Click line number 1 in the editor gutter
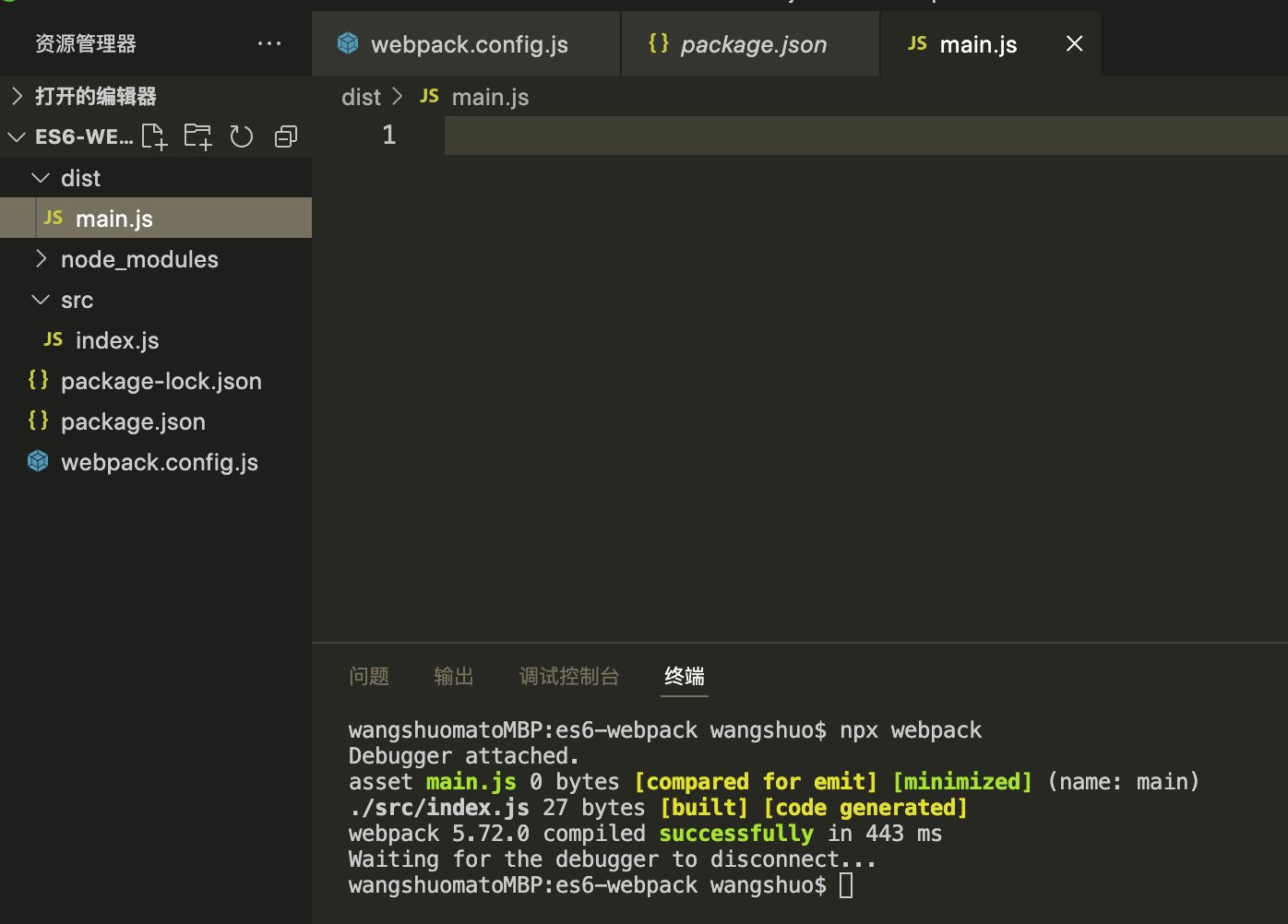The width and height of the screenshot is (1288, 924). click(x=388, y=135)
